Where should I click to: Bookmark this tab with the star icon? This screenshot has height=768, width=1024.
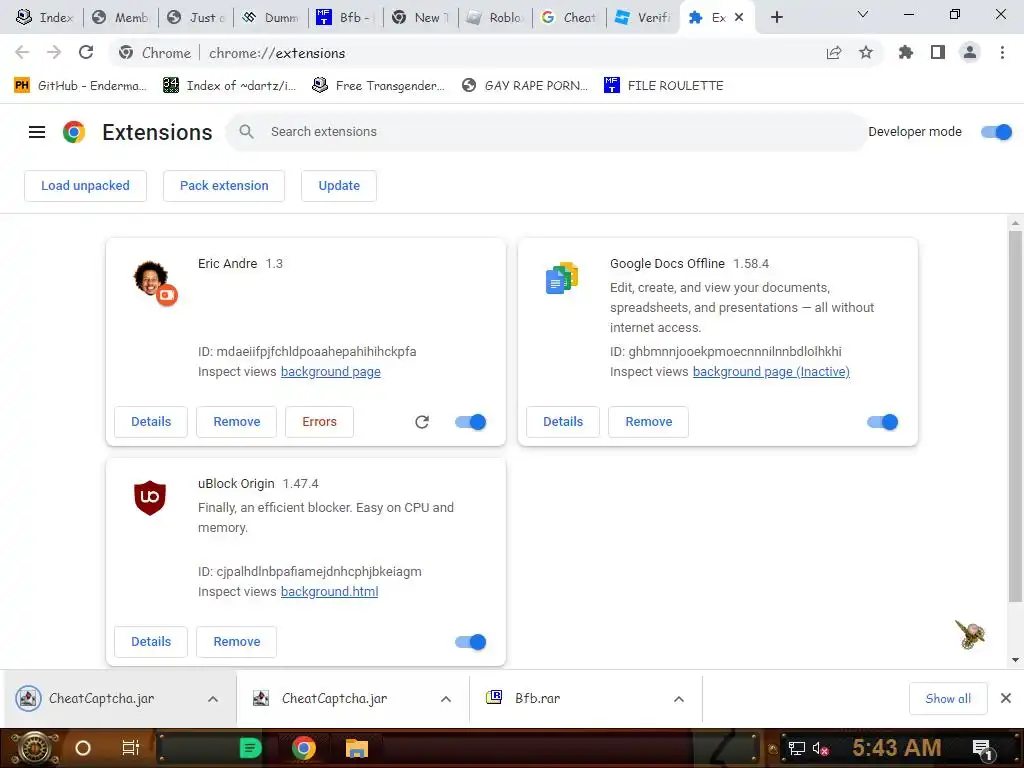pyautogui.click(x=866, y=52)
